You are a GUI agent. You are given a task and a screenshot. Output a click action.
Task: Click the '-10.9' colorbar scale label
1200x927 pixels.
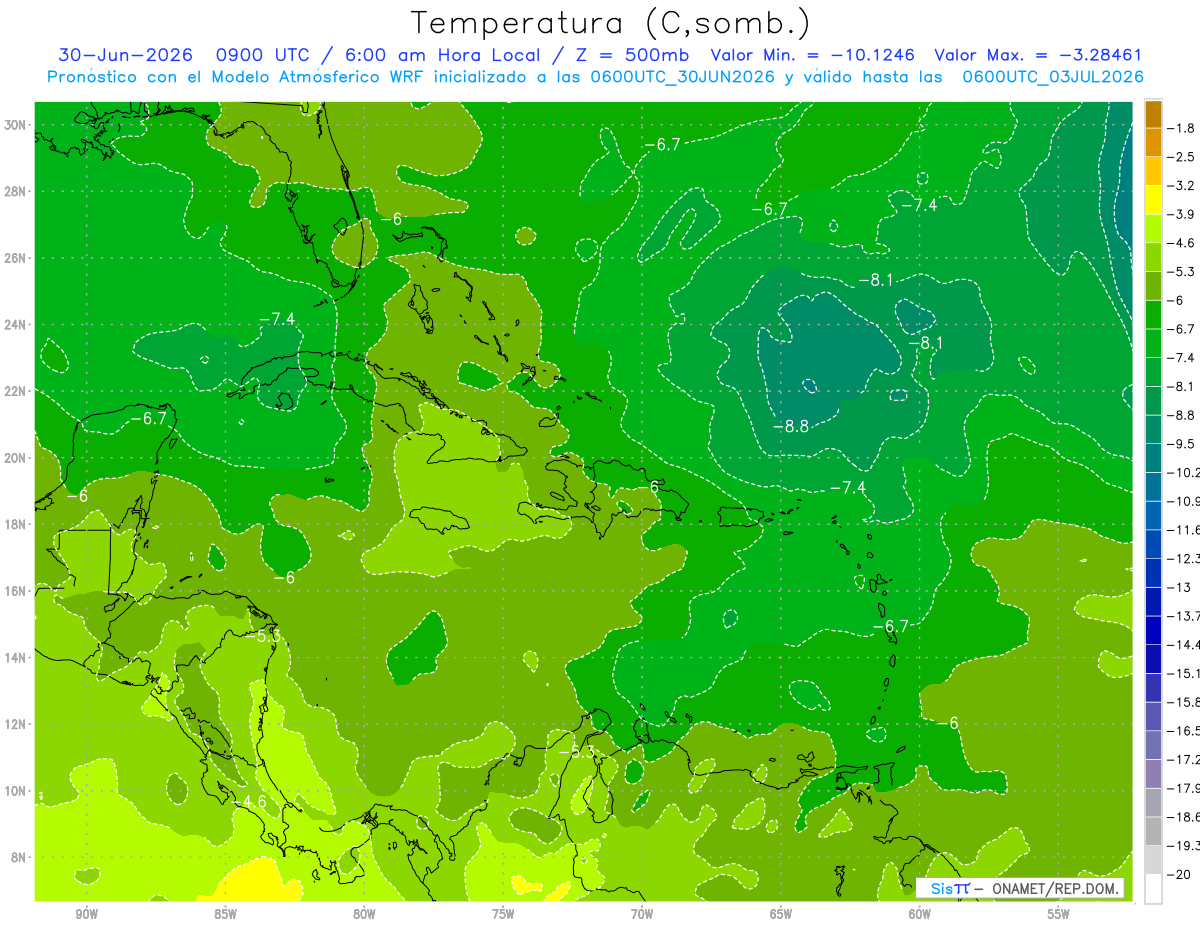pos(1184,501)
